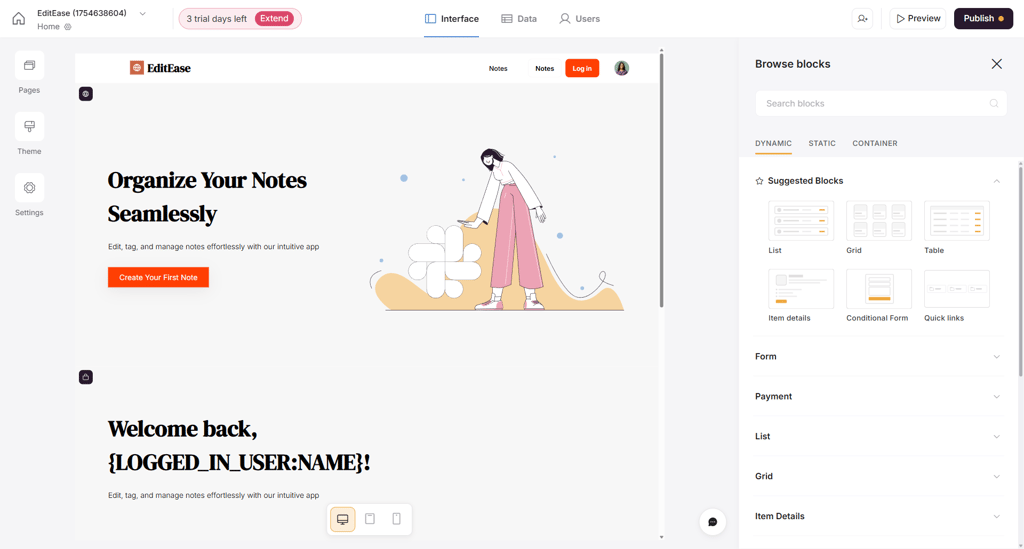The image size is (1024, 549).
Task: Switch to the Users tab
Action: click(579, 19)
